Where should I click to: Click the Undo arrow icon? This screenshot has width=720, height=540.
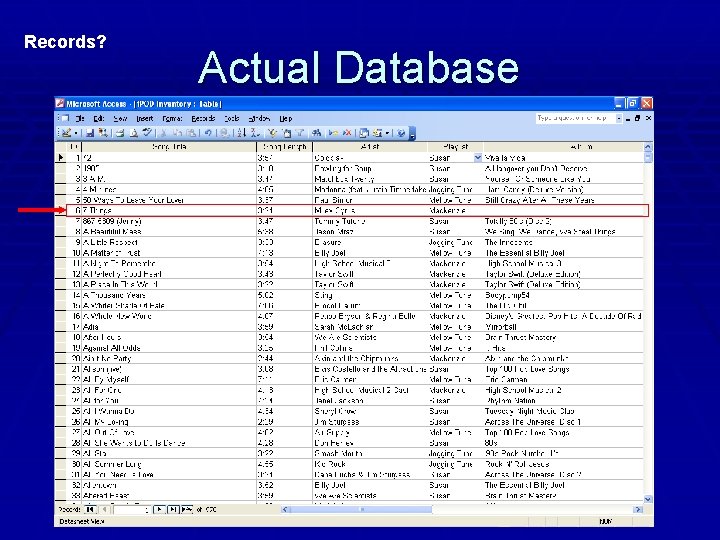[208, 133]
